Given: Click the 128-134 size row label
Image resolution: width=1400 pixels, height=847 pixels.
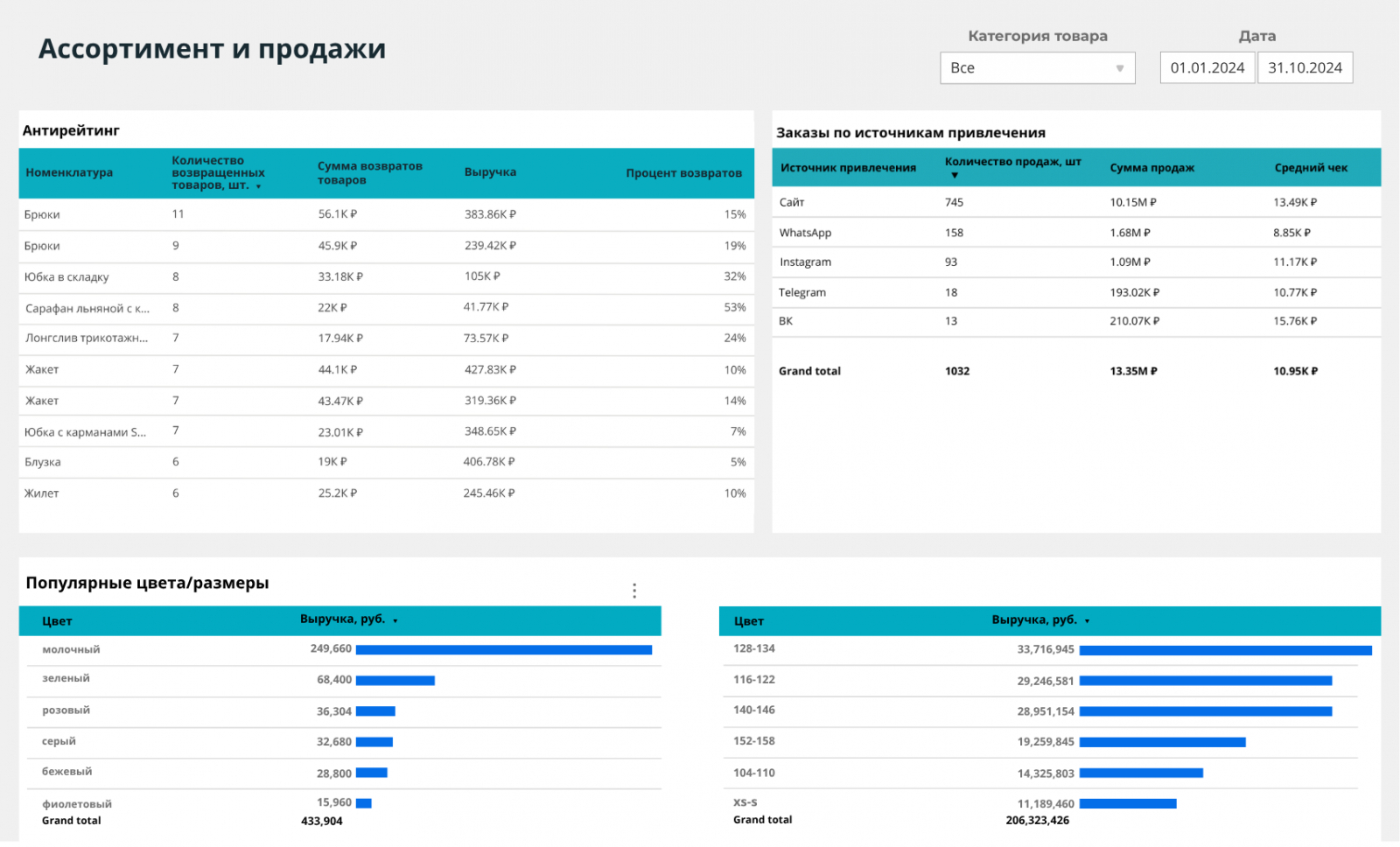Looking at the screenshot, I should point(754,649).
